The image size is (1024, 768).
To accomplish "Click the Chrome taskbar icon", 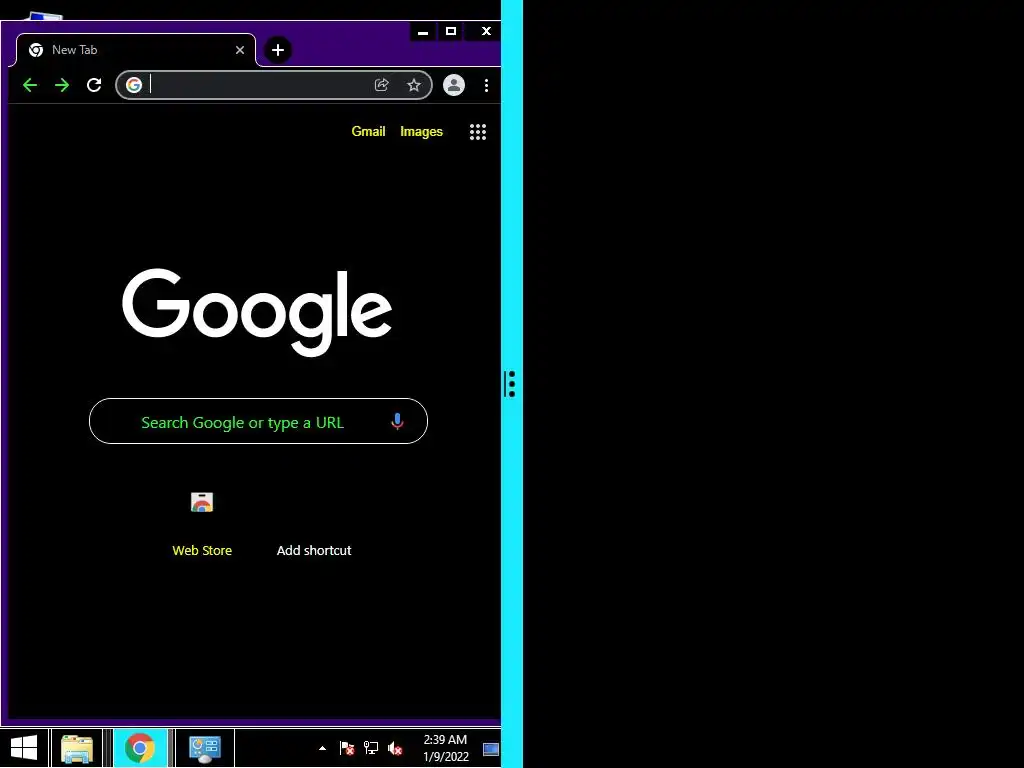I will [140, 748].
